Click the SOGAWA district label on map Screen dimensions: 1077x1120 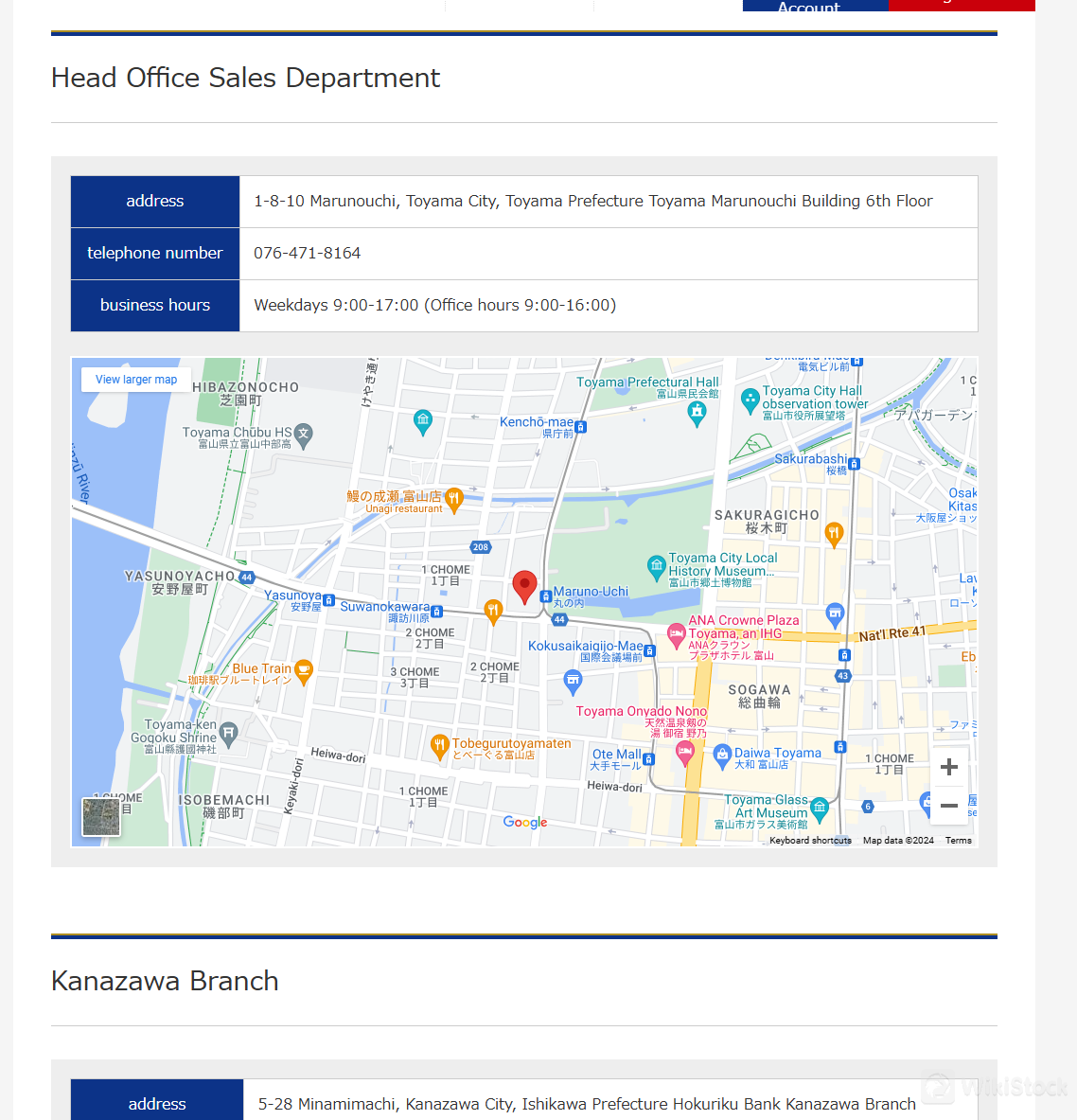(759, 696)
